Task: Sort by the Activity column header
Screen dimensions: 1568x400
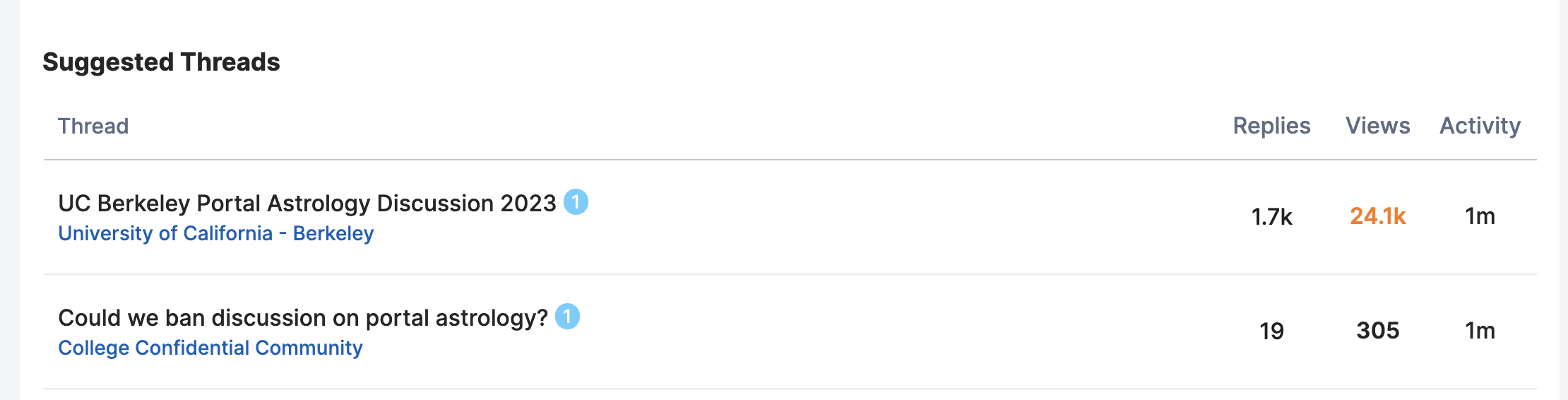Action: (1480, 126)
